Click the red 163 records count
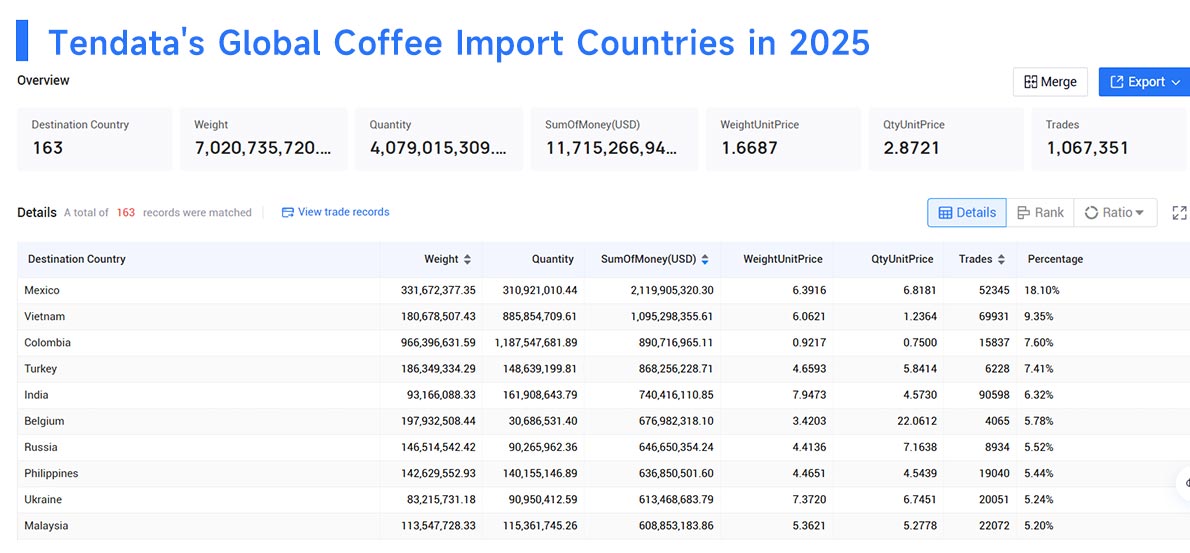This screenshot has width=1190, height=553. pos(126,213)
